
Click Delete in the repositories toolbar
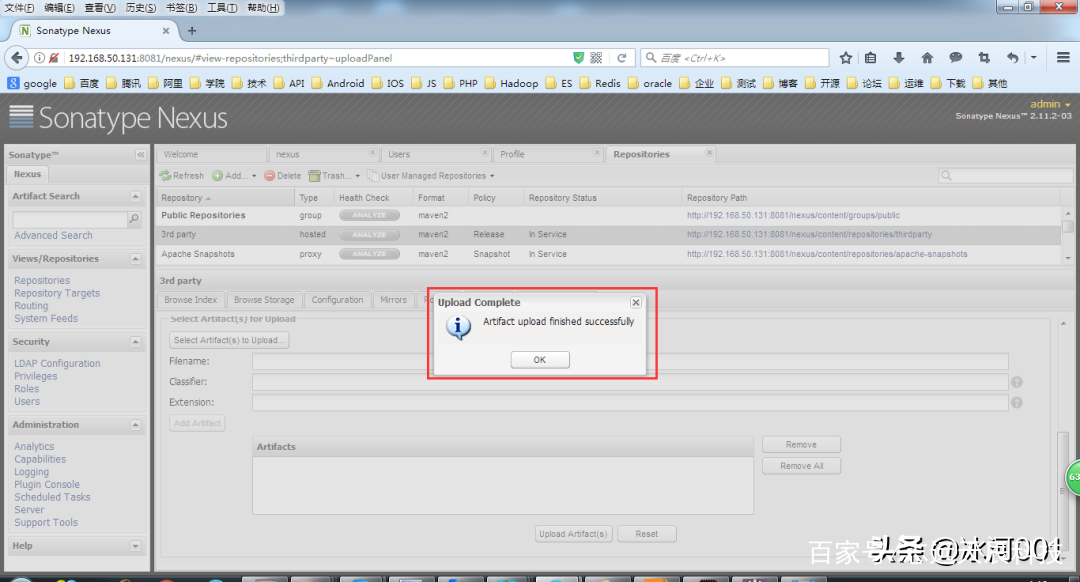283,176
